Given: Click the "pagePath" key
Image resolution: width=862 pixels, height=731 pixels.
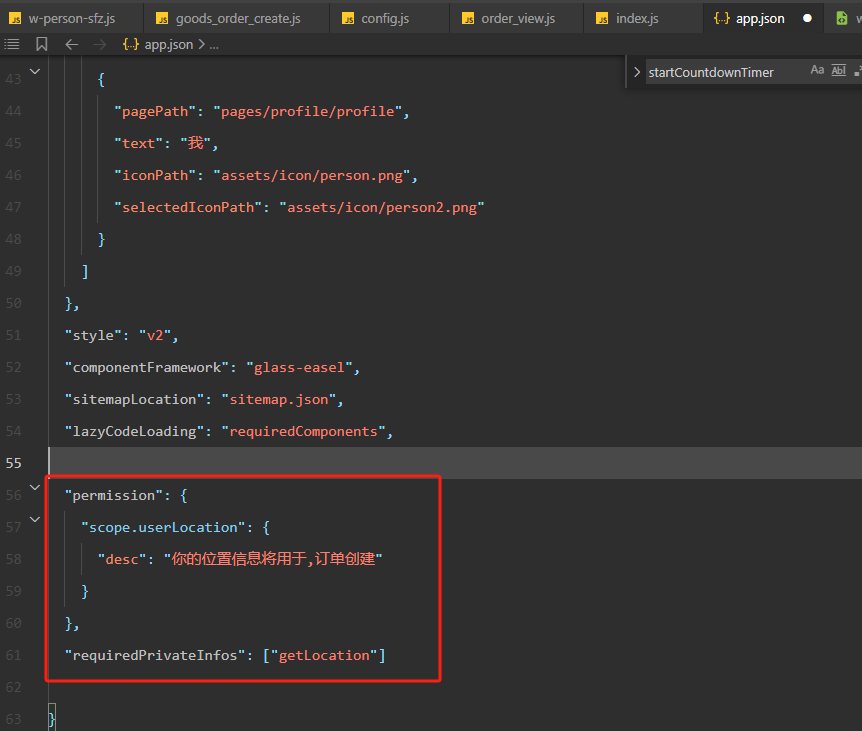Looking at the screenshot, I should [155, 112].
